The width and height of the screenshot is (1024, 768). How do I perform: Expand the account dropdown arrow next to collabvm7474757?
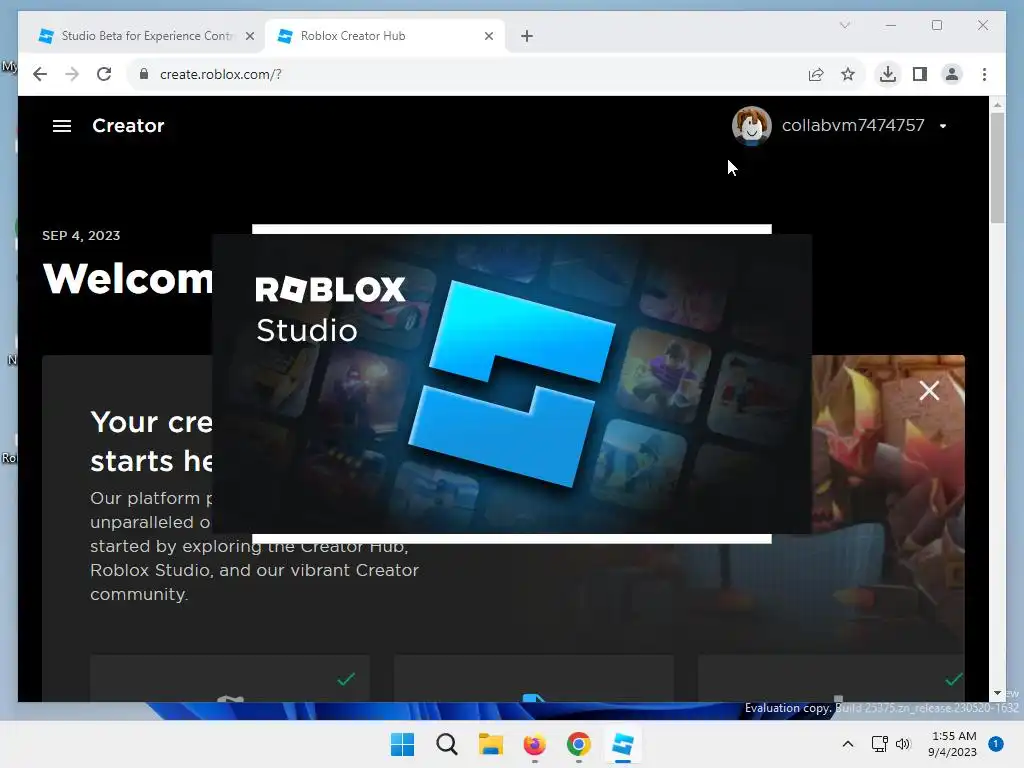943,126
